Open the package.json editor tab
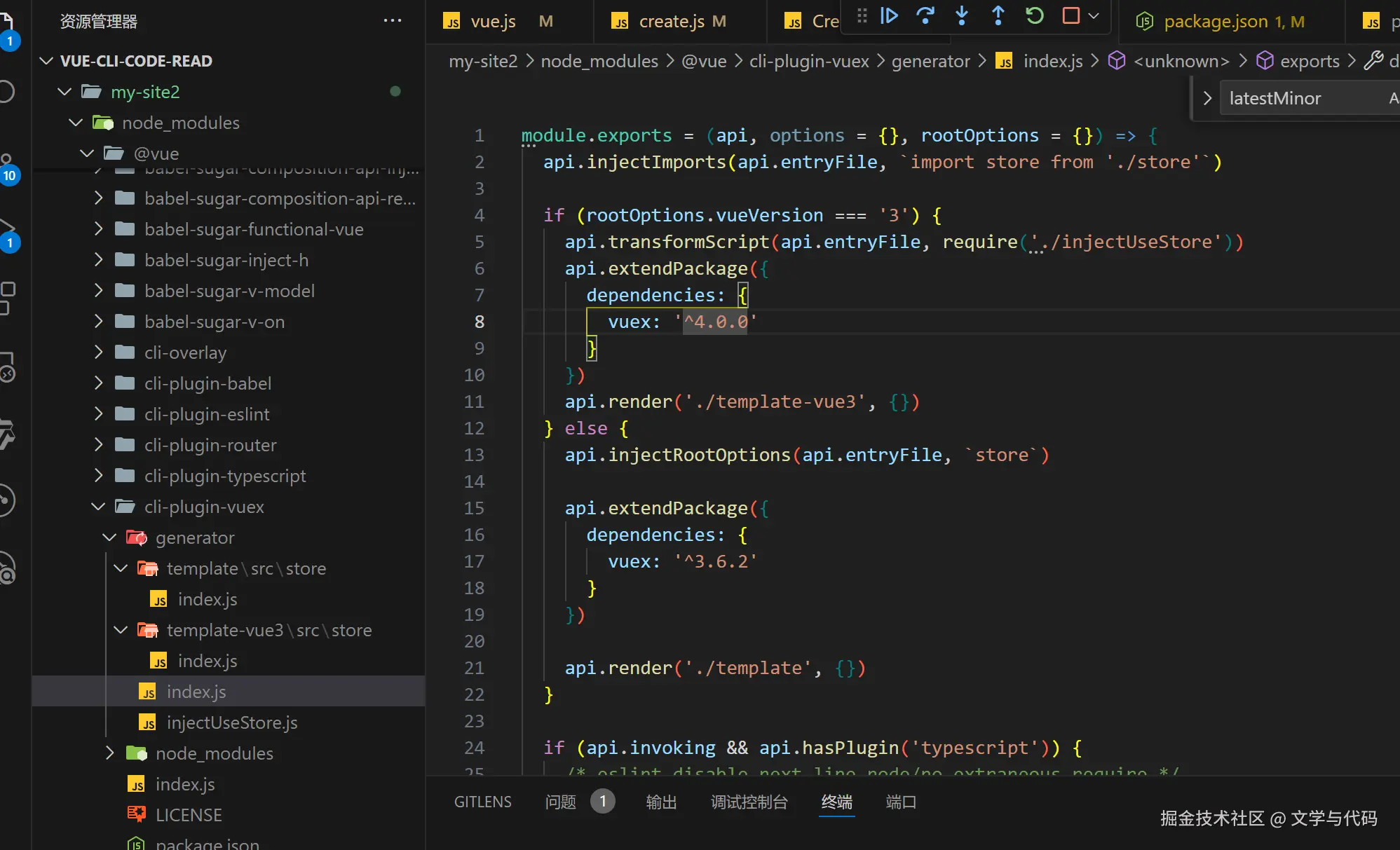The width and height of the screenshot is (1400, 850). click(1215, 22)
